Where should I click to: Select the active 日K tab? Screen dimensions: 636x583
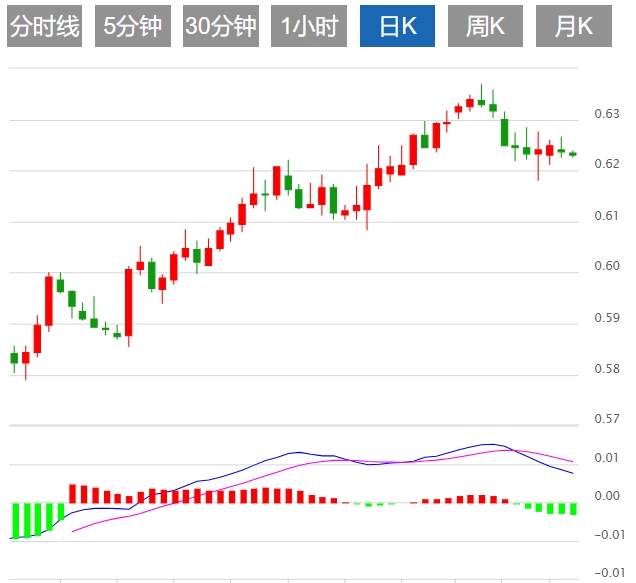click(397, 26)
